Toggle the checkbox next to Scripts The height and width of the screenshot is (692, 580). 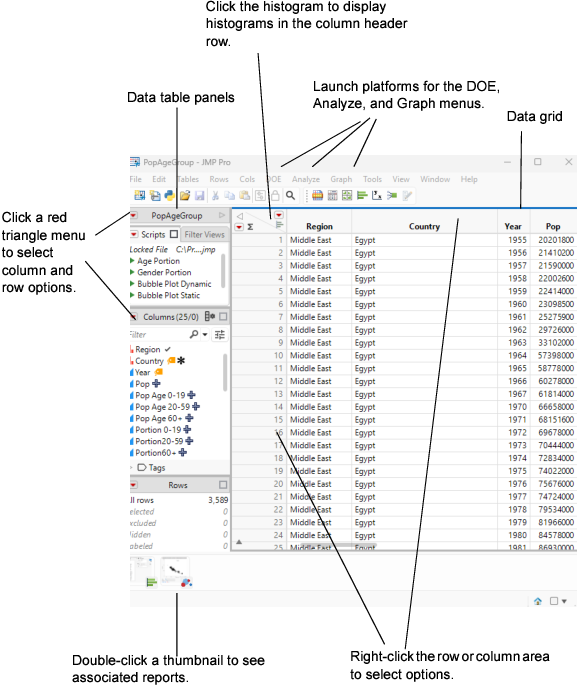pos(174,234)
